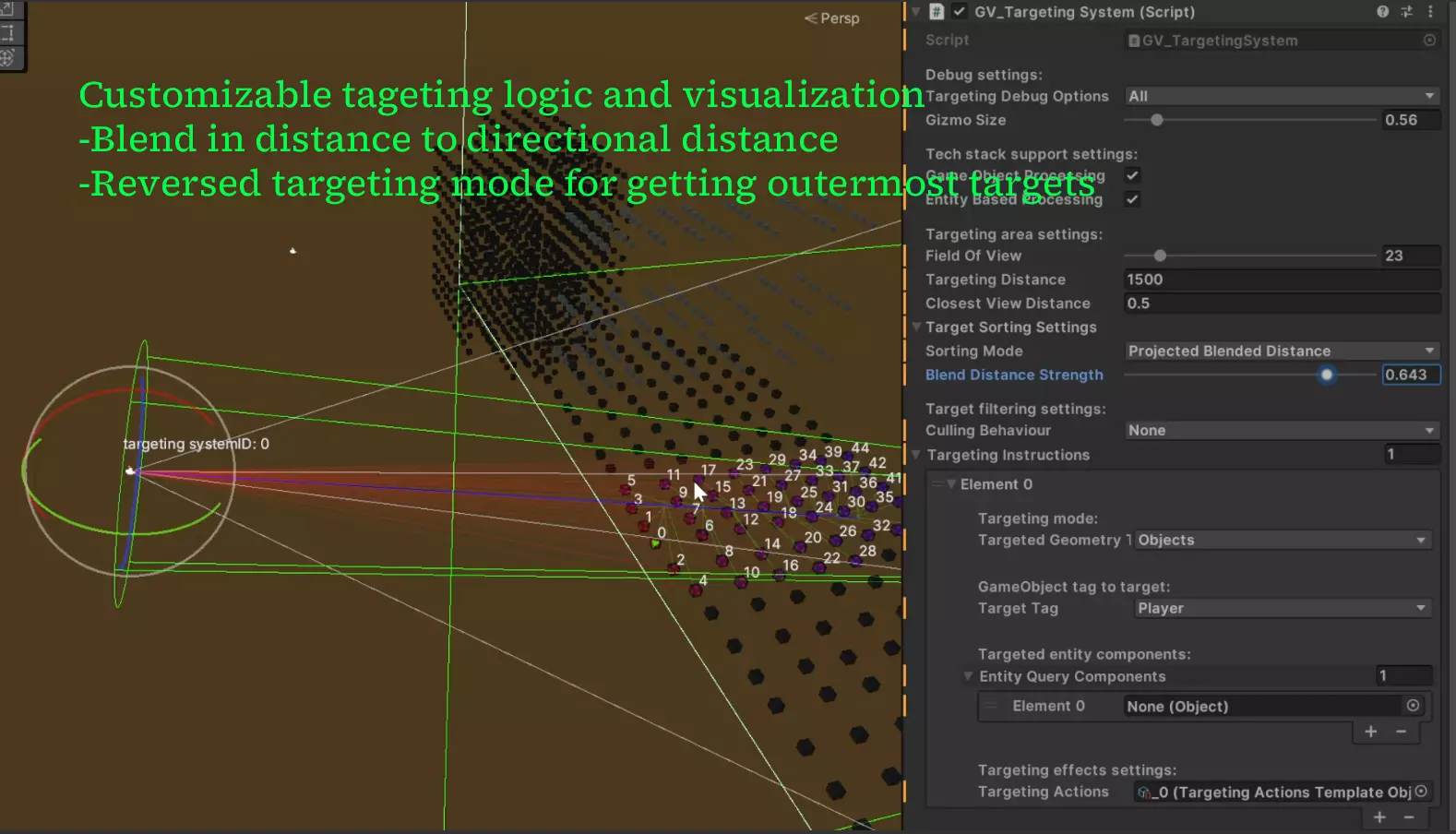Toggle Game Object Processing checkbox
Screen dimensions: 1456x834
[1132, 175]
